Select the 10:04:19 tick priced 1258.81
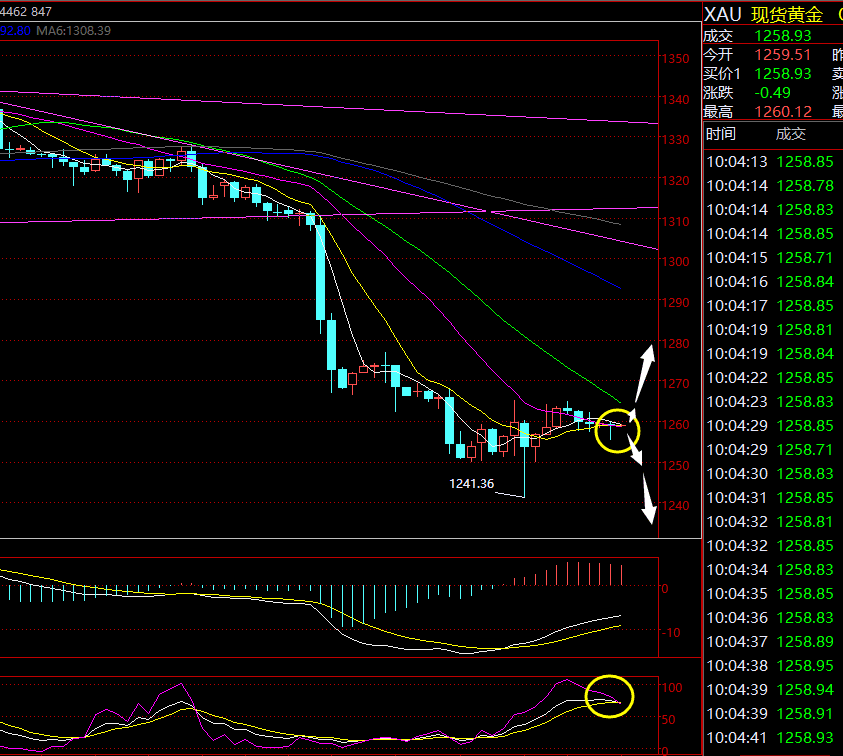Image resolution: width=843 pixels, height=756 pixels. 770,329
